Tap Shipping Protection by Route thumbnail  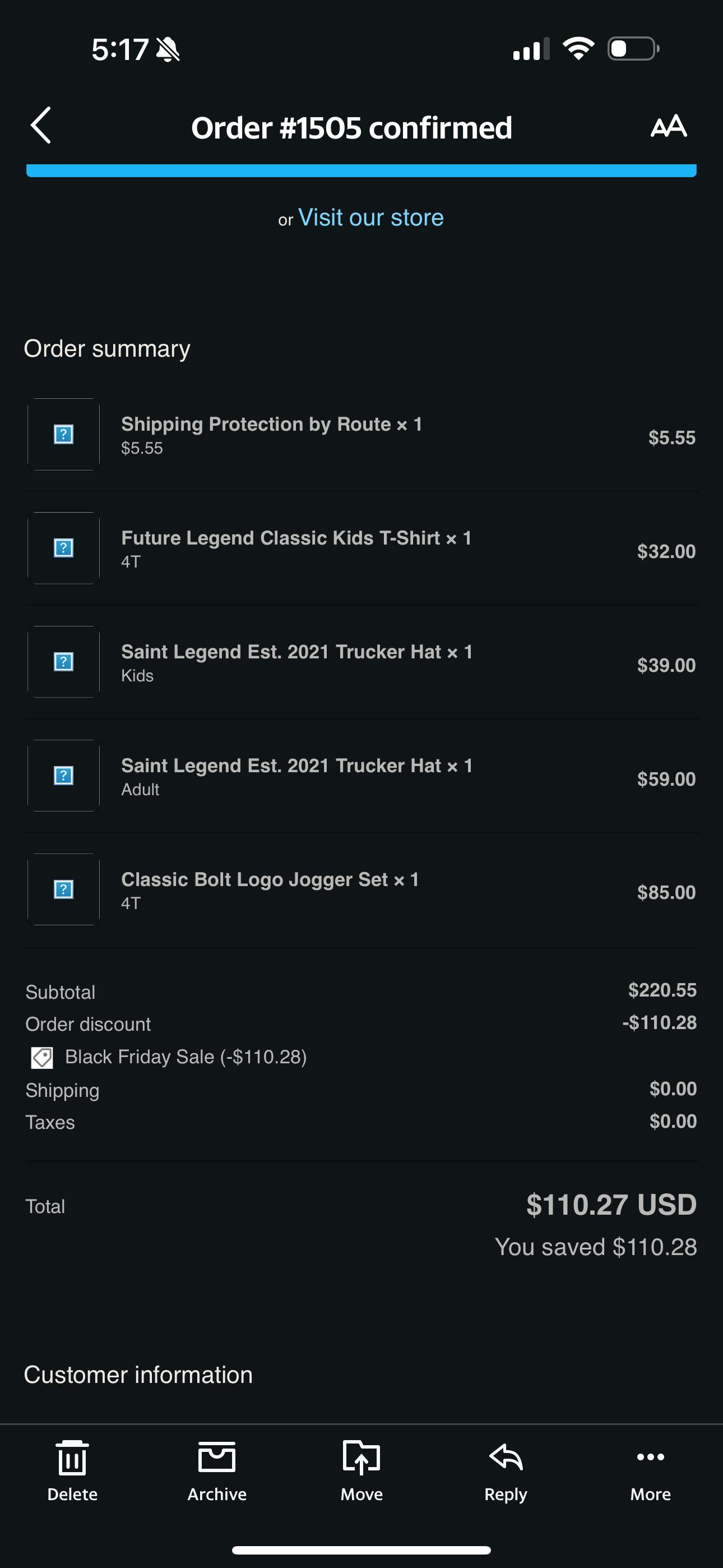click(64, 435)
